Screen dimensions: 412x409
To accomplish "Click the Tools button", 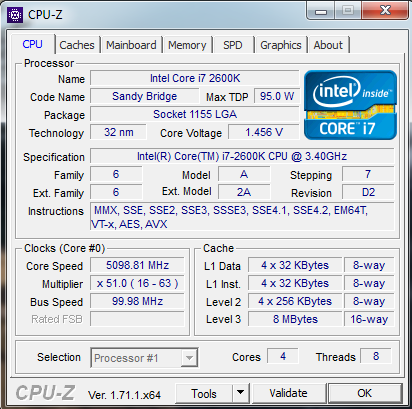I will click(x=204, y=393).
